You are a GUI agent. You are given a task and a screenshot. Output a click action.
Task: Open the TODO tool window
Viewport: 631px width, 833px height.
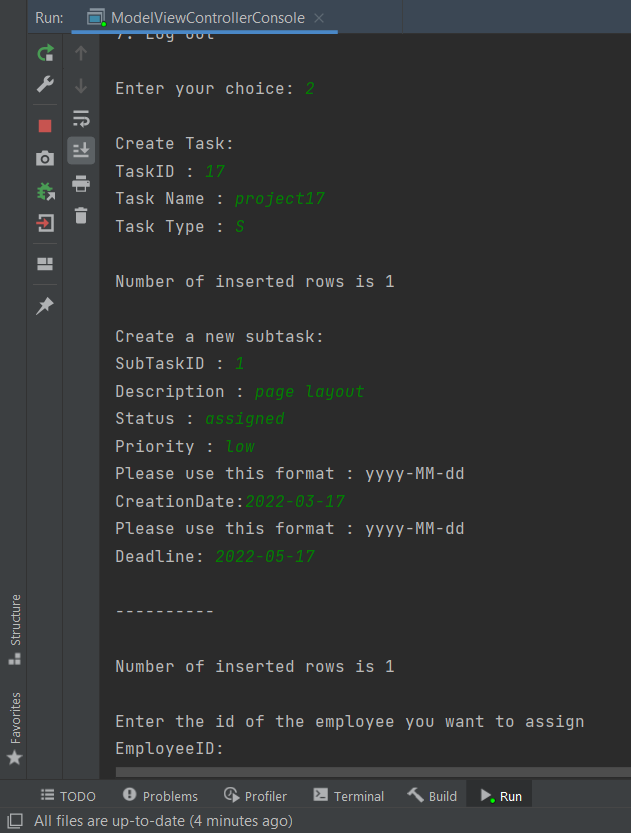click(68, 795)
